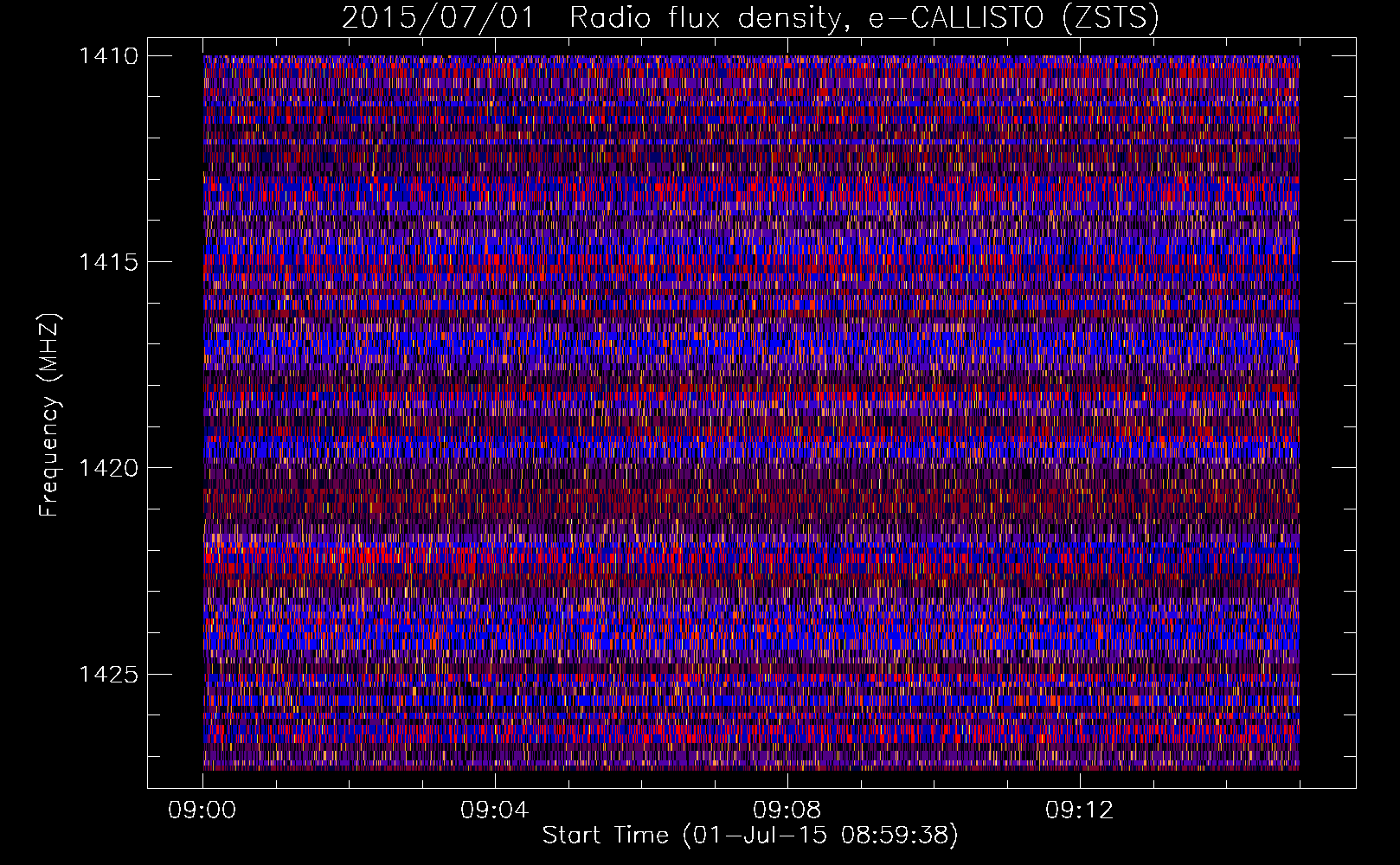1400x865 pixels.
Task: Click the 'Frequency (MHZ)' axis title
Action: [x=50, y=414]
